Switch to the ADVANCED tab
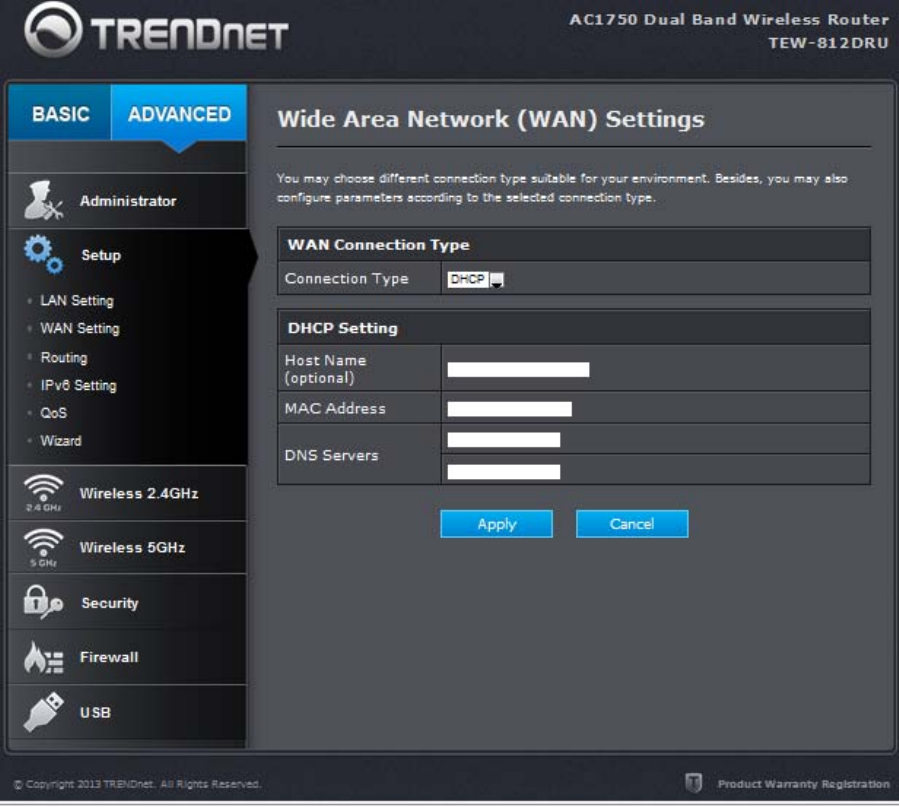Viewport: 899px width, 807px height. pyautogui.click(x=179, y=113)
